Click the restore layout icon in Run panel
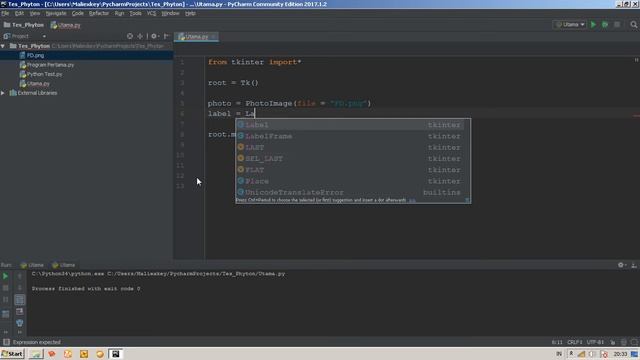The height and width of the screenshot is (360, 640). point(6,314)
